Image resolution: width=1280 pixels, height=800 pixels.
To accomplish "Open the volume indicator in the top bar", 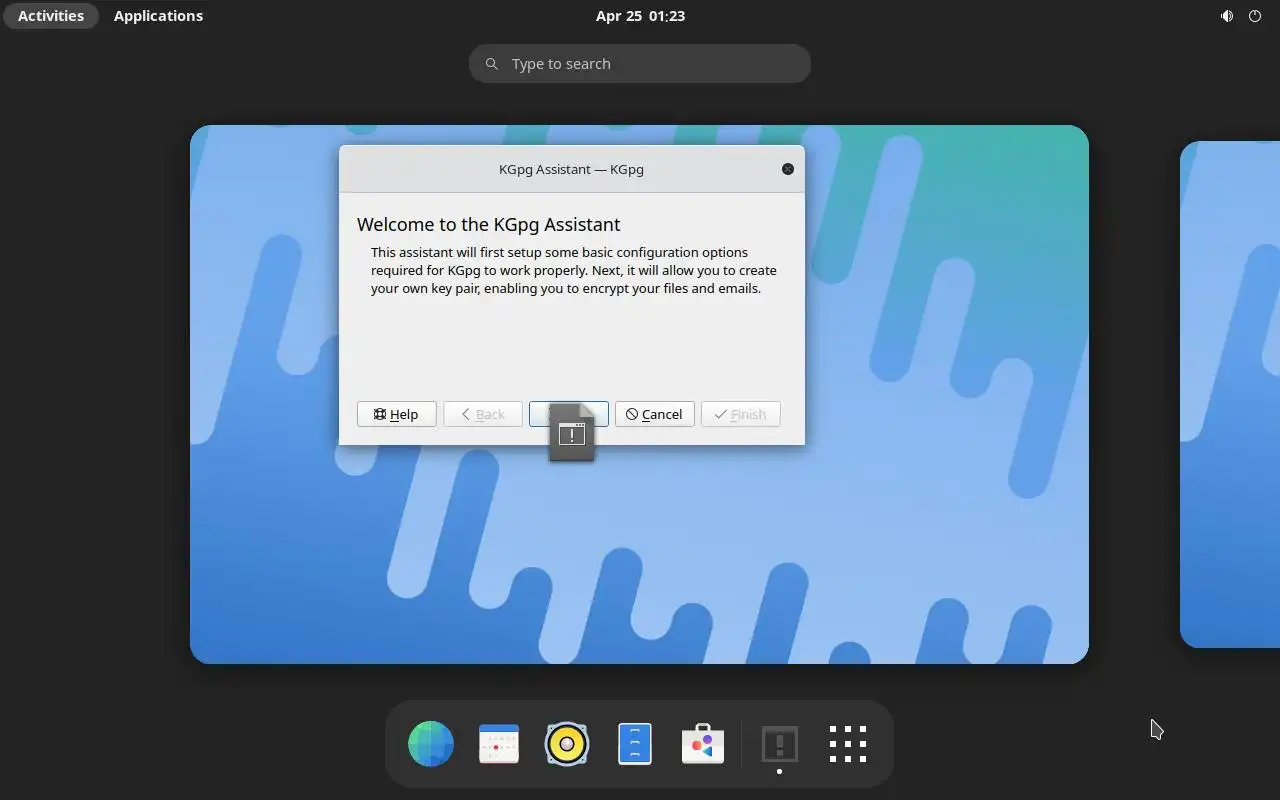I will click(x=1227, y=16).
